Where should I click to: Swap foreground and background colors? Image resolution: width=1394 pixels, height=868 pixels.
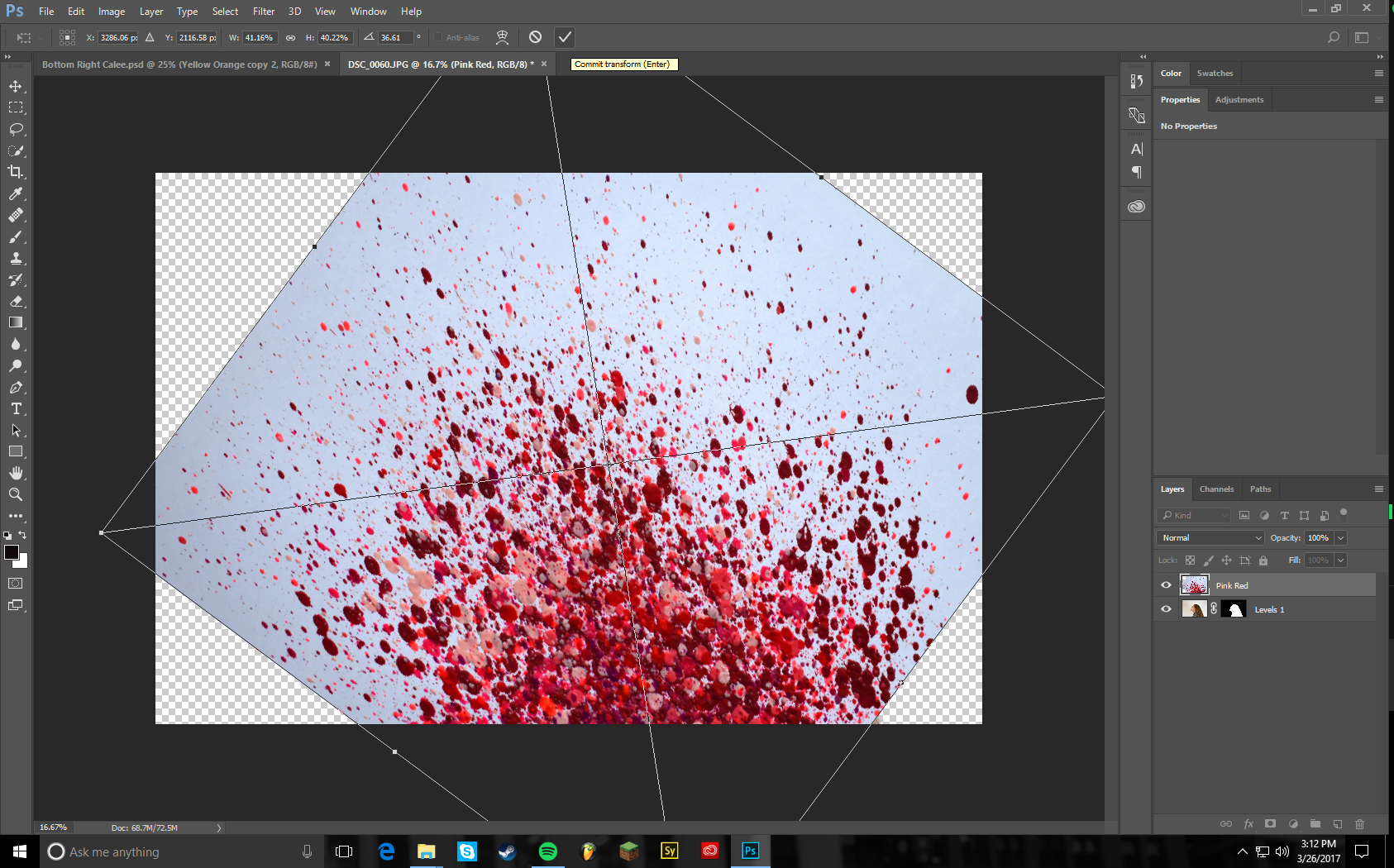pos(22,536)
